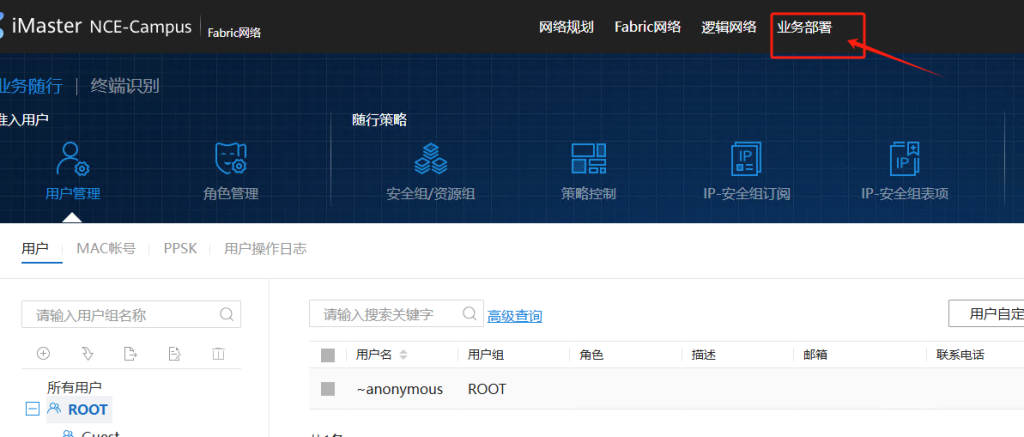
Task: Focus the 请输入搜索关键字 search field
Action: coord(385,314)
